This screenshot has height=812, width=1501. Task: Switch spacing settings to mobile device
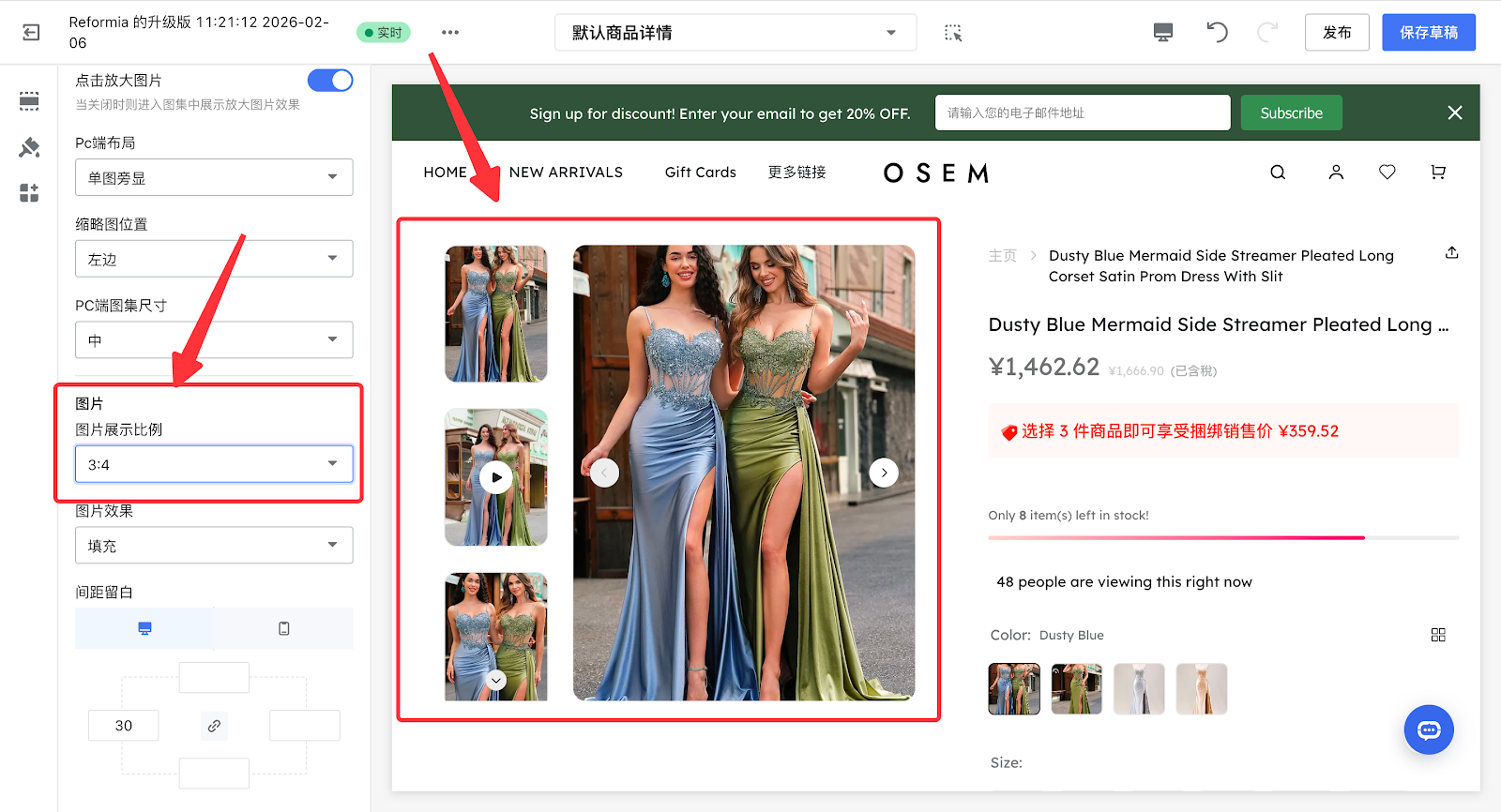pos(283,628)
